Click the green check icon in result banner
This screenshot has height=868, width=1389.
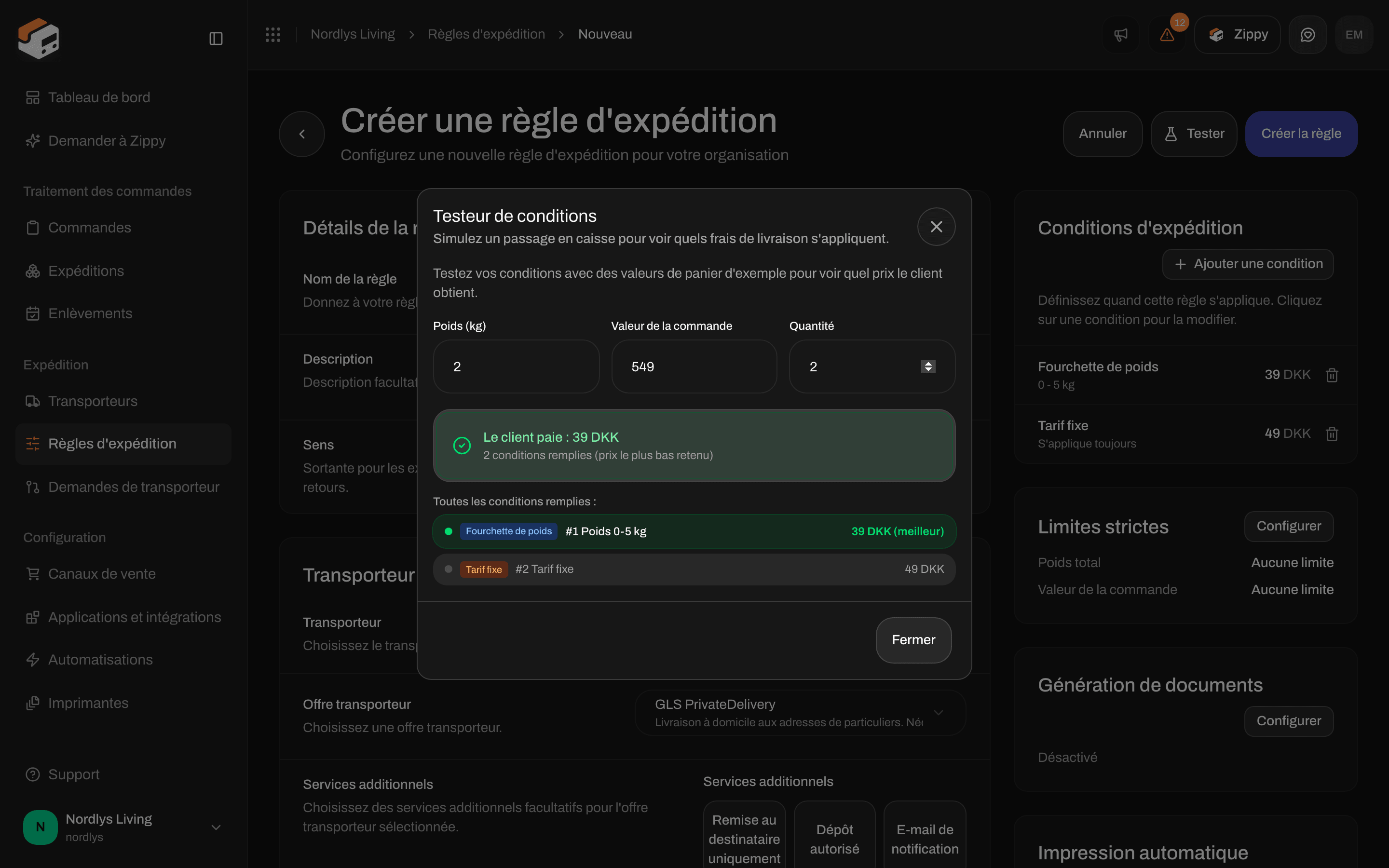[462, 446]
